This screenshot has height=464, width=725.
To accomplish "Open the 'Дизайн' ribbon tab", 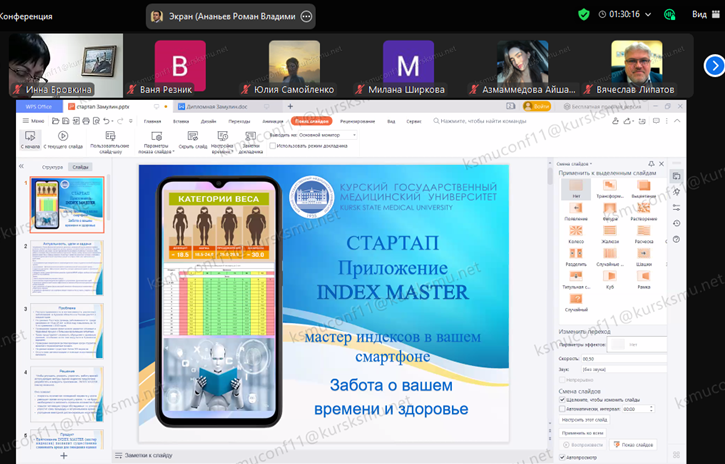I will [x=209, y=122].
